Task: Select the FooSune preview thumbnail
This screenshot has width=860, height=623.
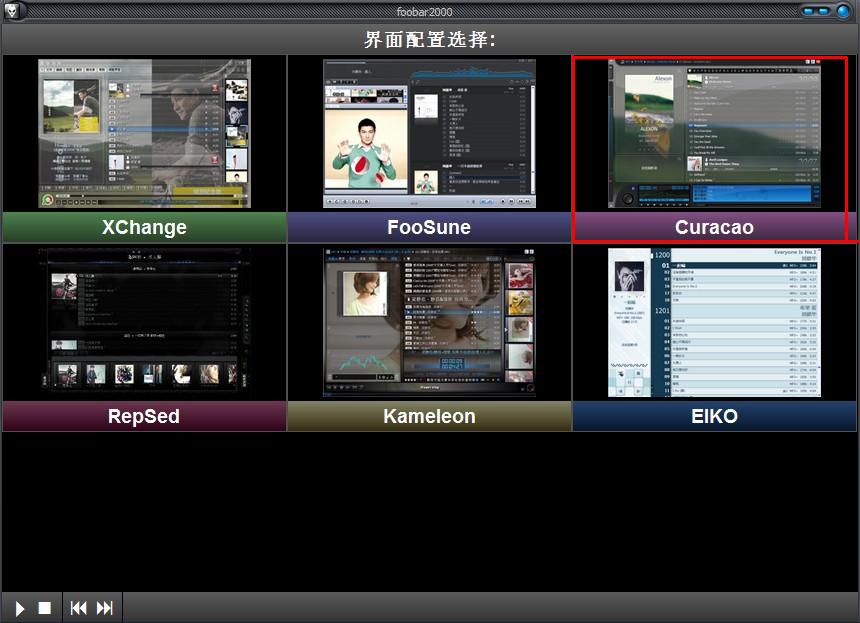Action: [429, 133]
